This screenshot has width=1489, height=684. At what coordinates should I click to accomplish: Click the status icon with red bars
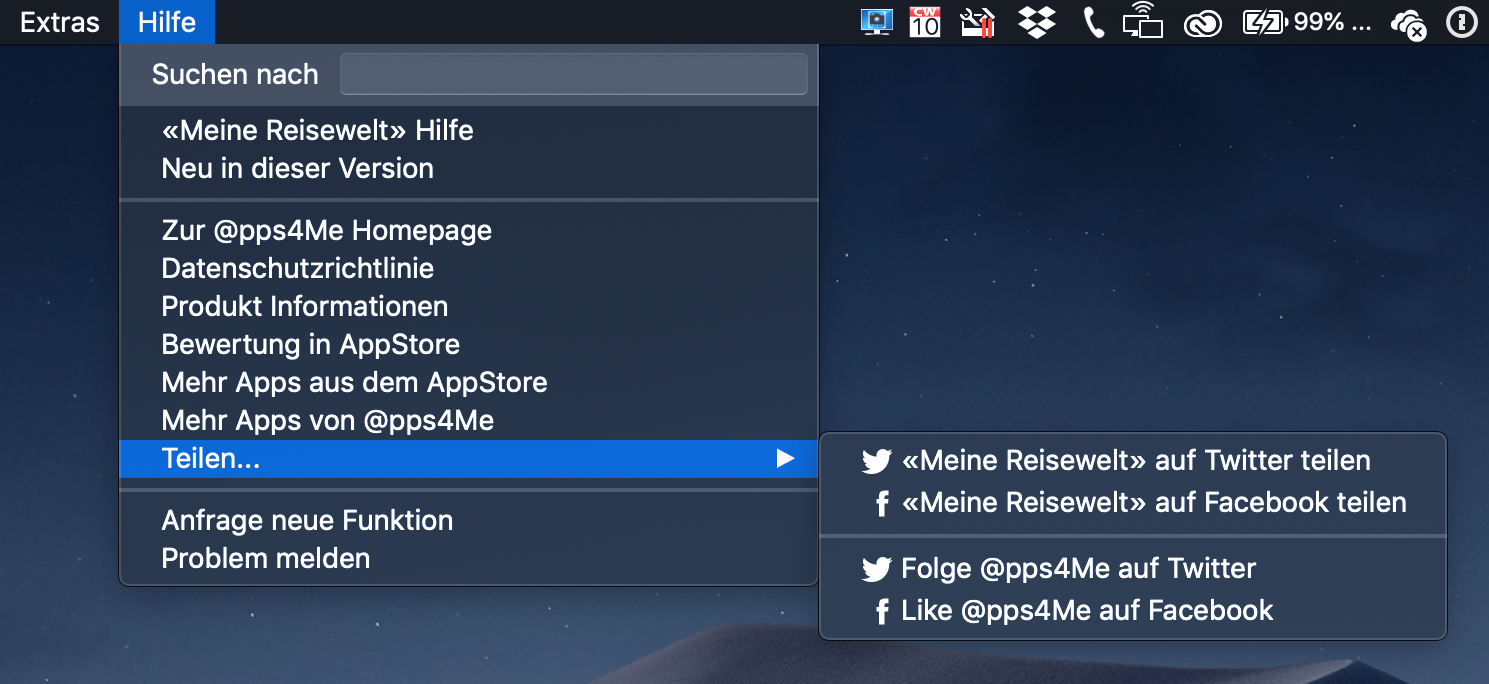[977, 22]
